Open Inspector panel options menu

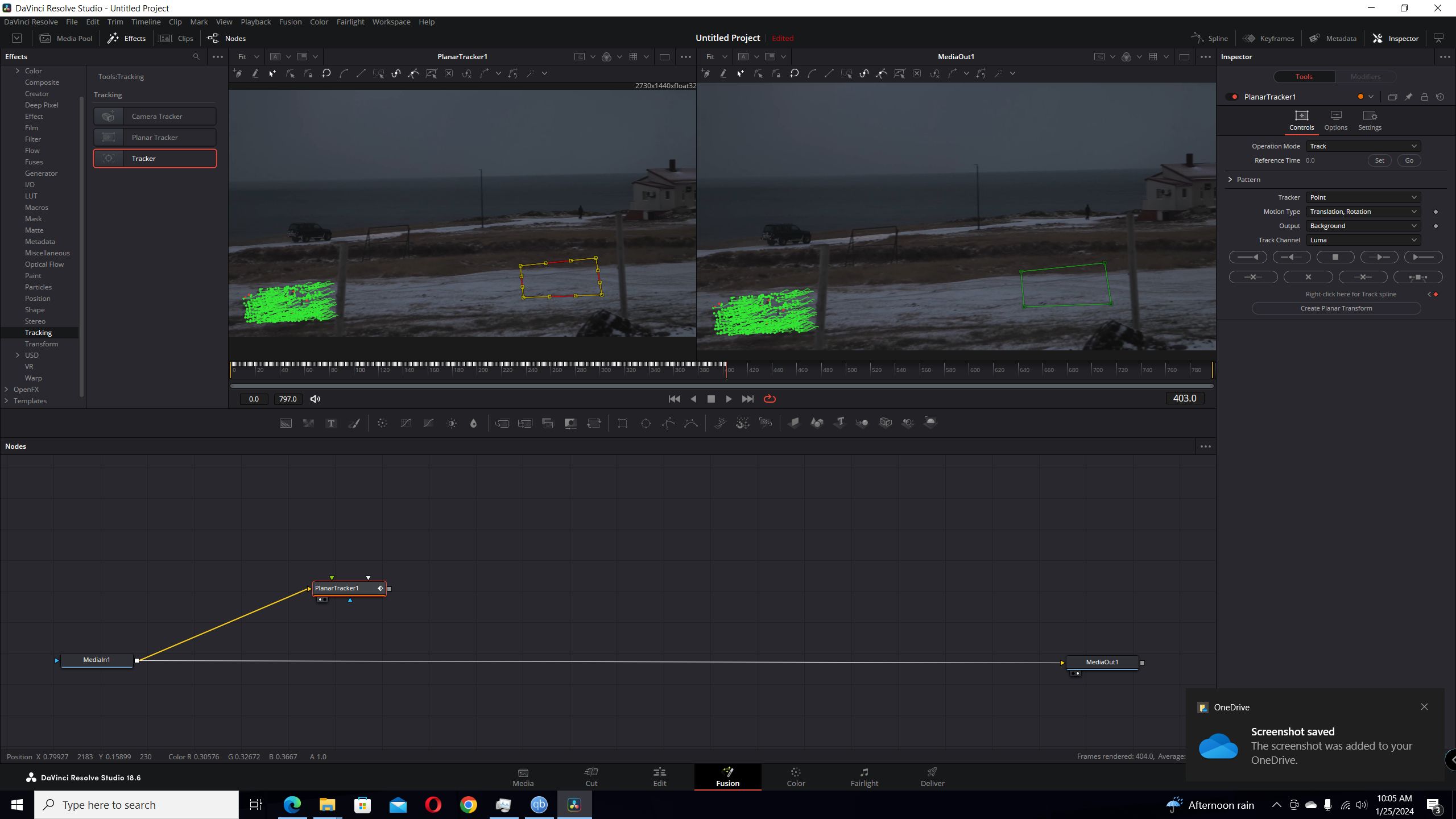coord(1445,57)
